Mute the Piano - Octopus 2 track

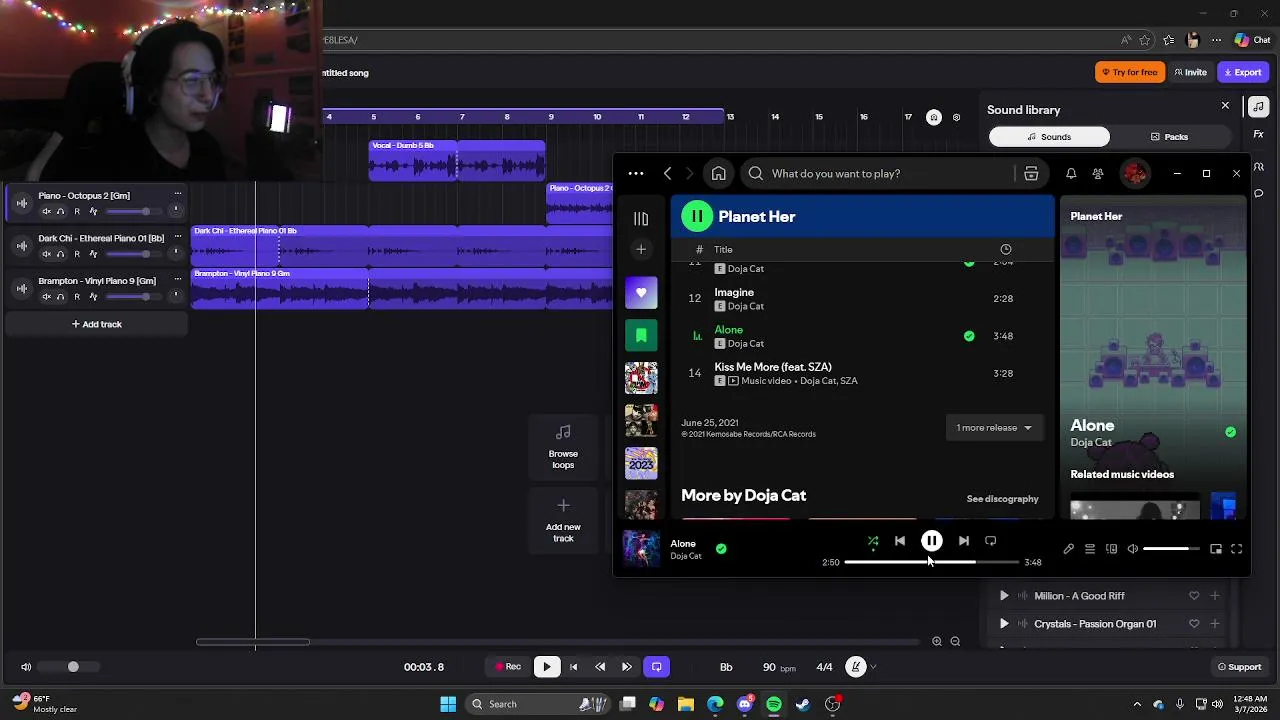pyautogui.click(x=46, y=211)
